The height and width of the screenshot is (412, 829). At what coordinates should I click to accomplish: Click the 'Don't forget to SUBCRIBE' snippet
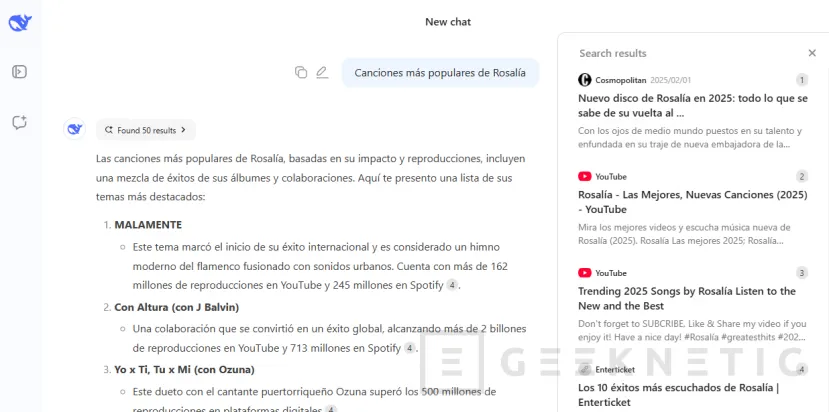[x=692, y=330]
